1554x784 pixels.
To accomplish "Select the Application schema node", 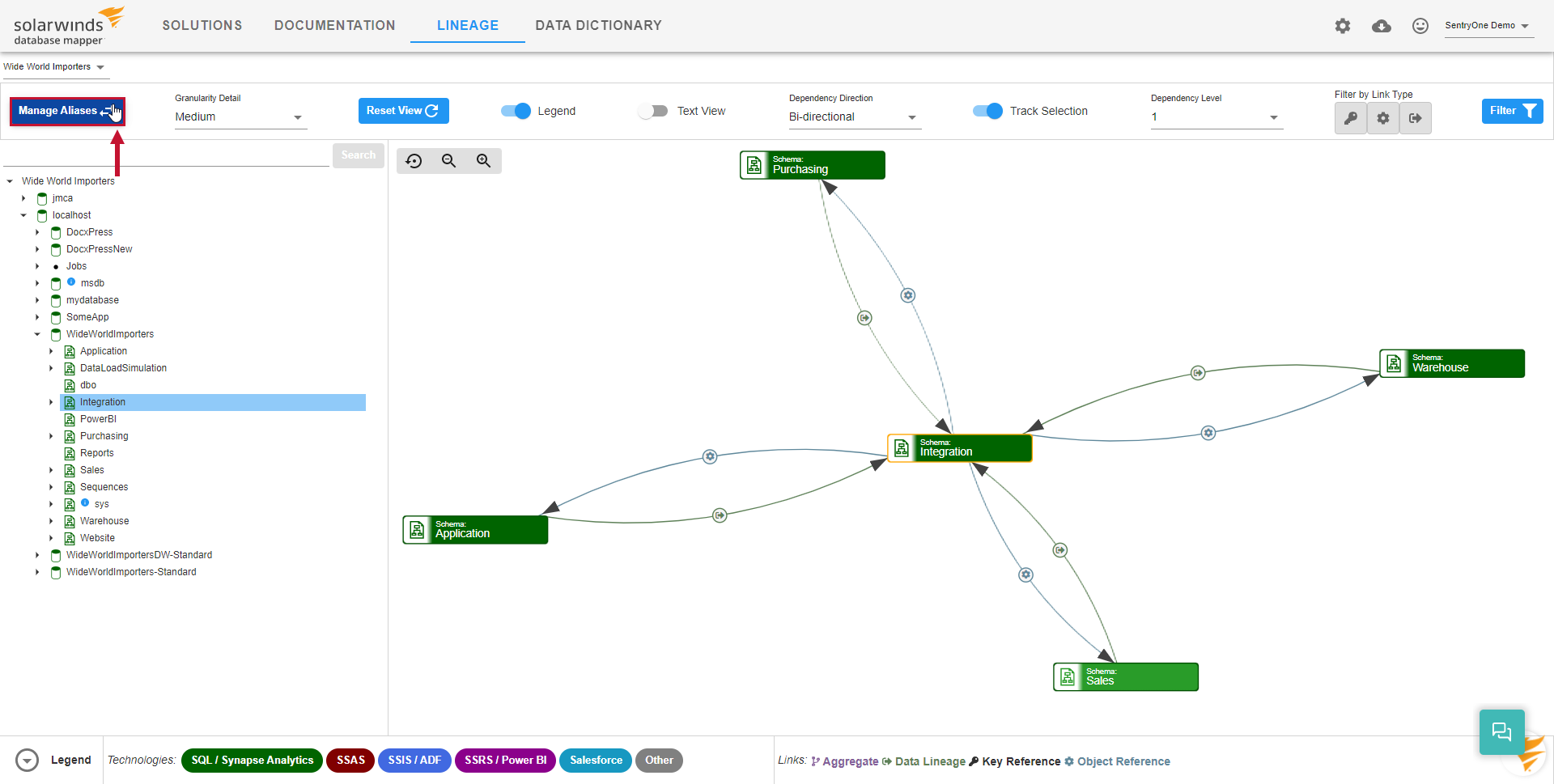I will coord(475,530).
